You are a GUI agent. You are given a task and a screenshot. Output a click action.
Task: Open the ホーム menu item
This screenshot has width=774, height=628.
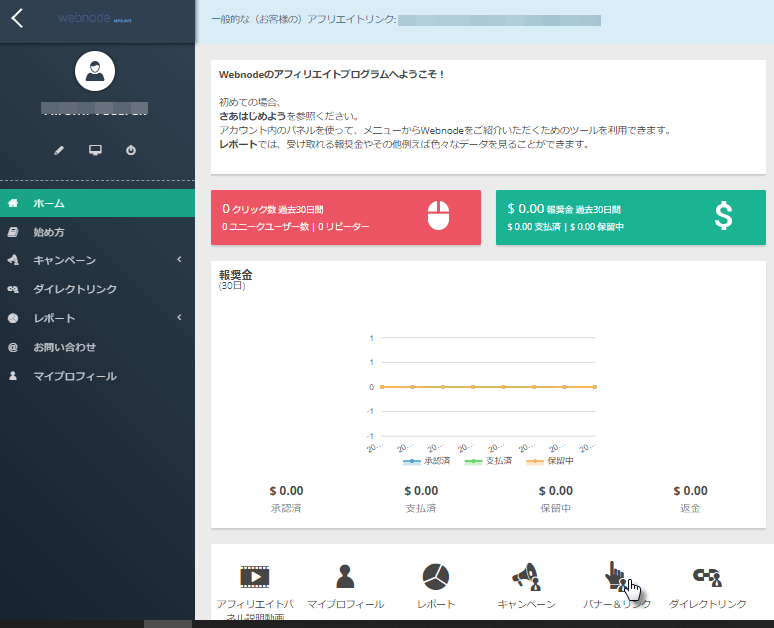click(x=97, y=203)
